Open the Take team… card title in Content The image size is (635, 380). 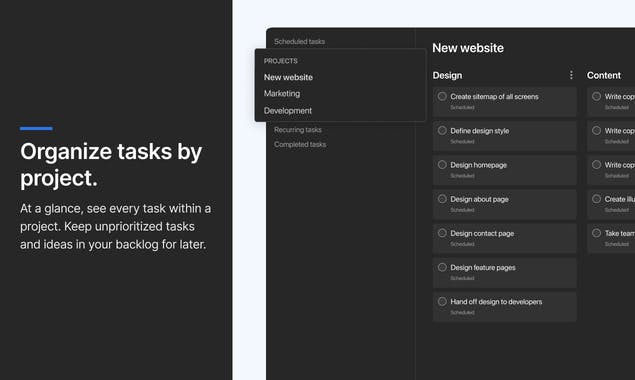[620, 233]
